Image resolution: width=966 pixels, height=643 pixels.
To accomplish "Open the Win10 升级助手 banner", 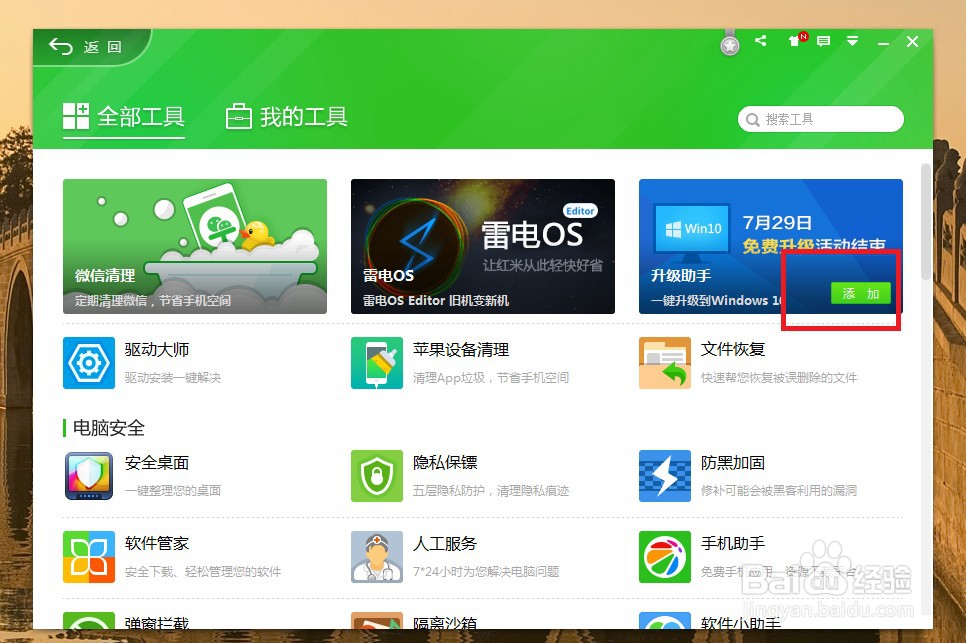I will point(771,246).
